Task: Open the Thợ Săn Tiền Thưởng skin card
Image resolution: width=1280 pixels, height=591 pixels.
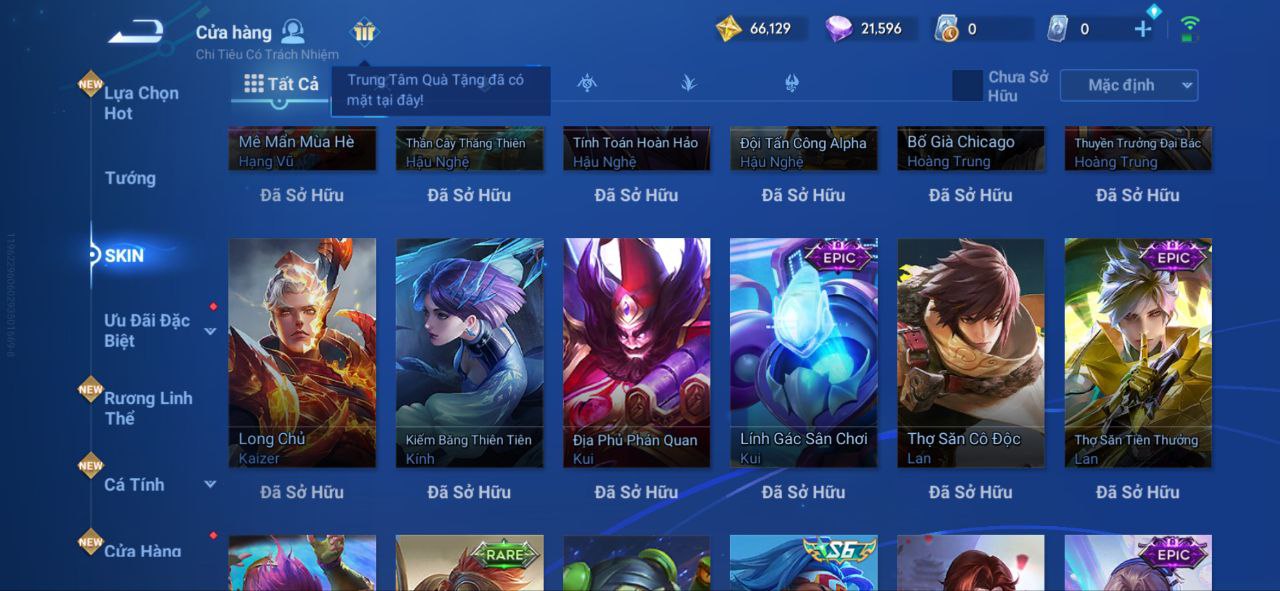Action: point(1138,353)
